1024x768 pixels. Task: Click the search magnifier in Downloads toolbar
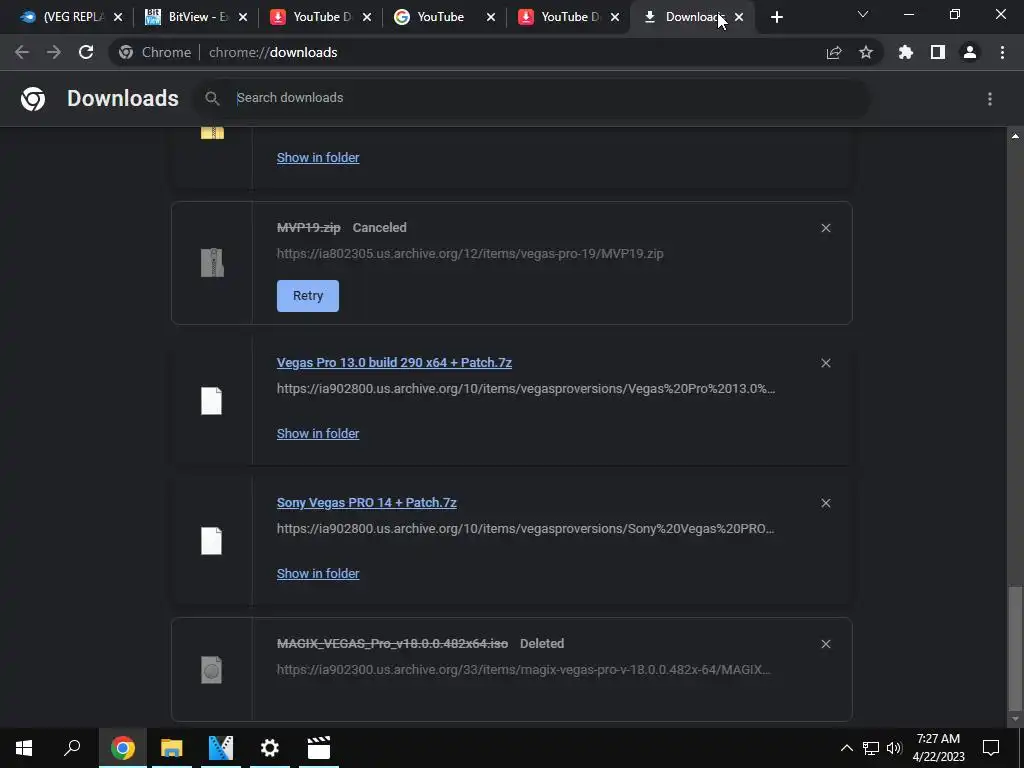coord(212,98)
